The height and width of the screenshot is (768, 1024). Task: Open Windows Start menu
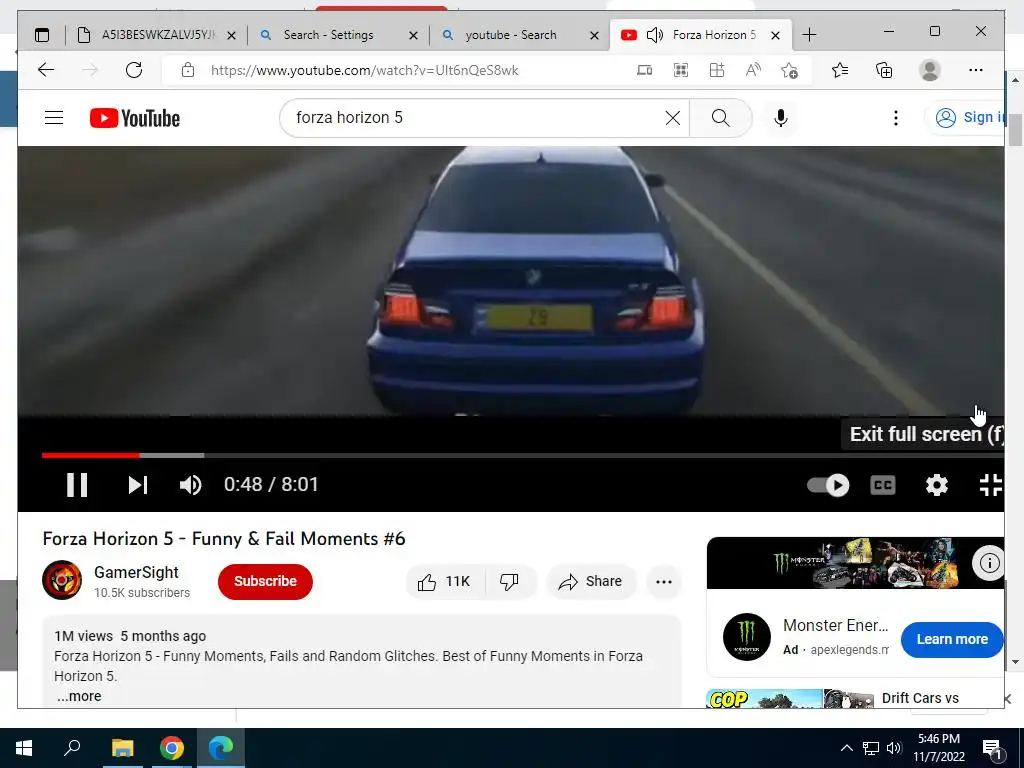24,748
